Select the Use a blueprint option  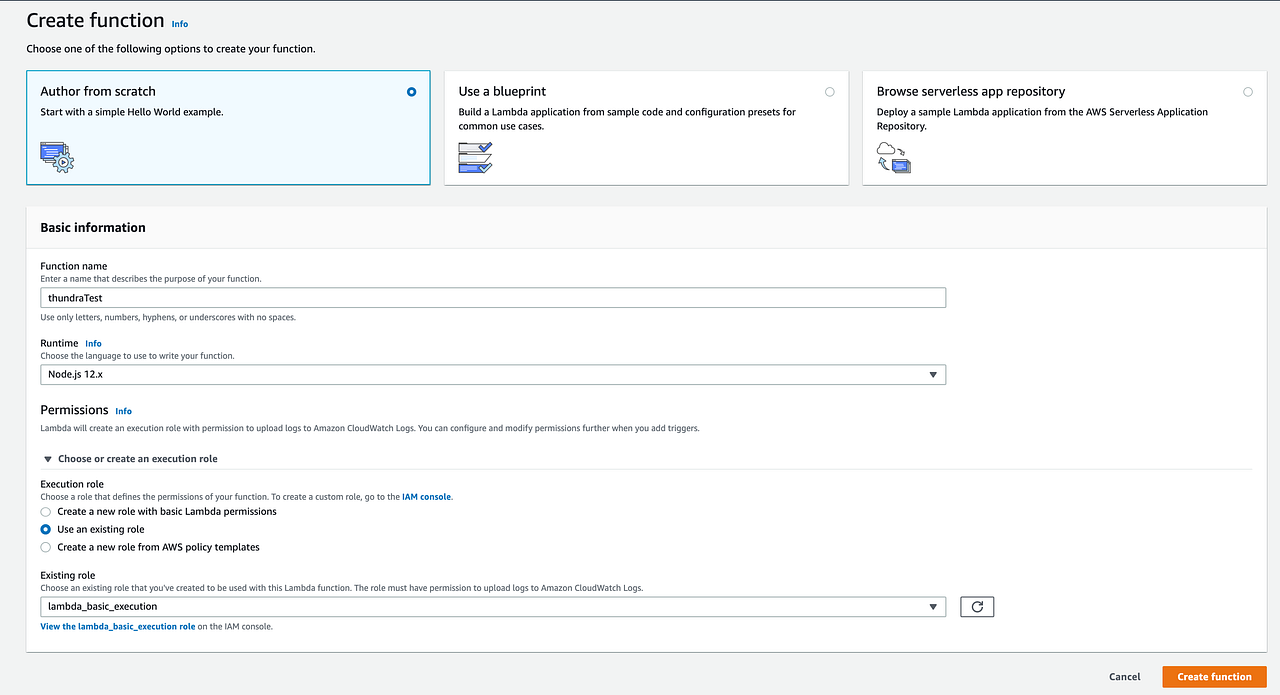(829, 91)
